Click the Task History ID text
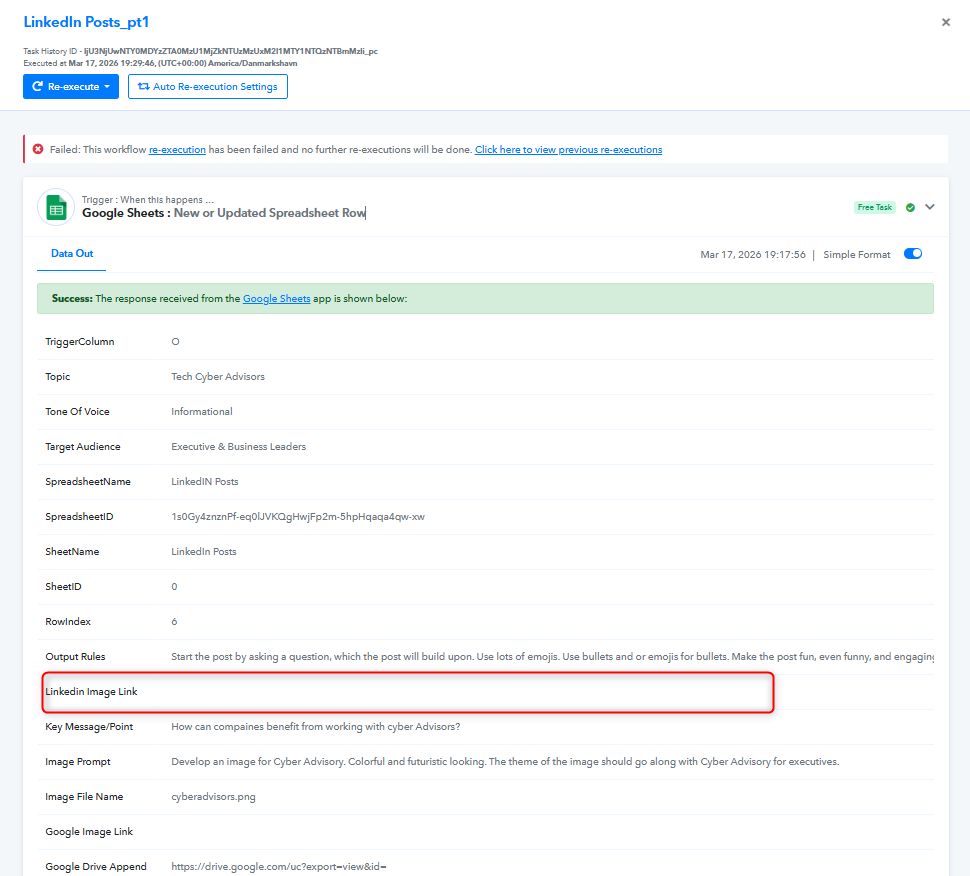This screenshot has height=876, width=970. (200, 51)
